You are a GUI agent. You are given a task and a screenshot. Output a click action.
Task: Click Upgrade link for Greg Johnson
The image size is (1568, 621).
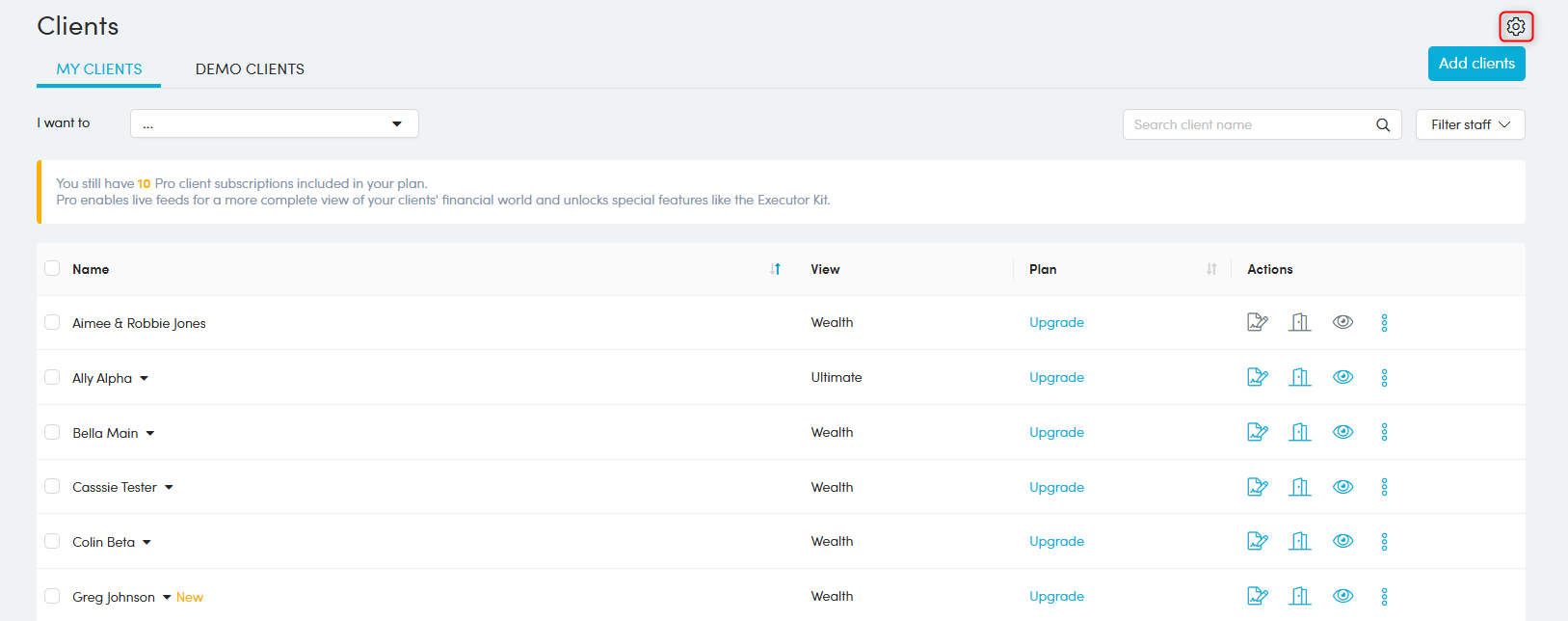(x=1056, y=596)
